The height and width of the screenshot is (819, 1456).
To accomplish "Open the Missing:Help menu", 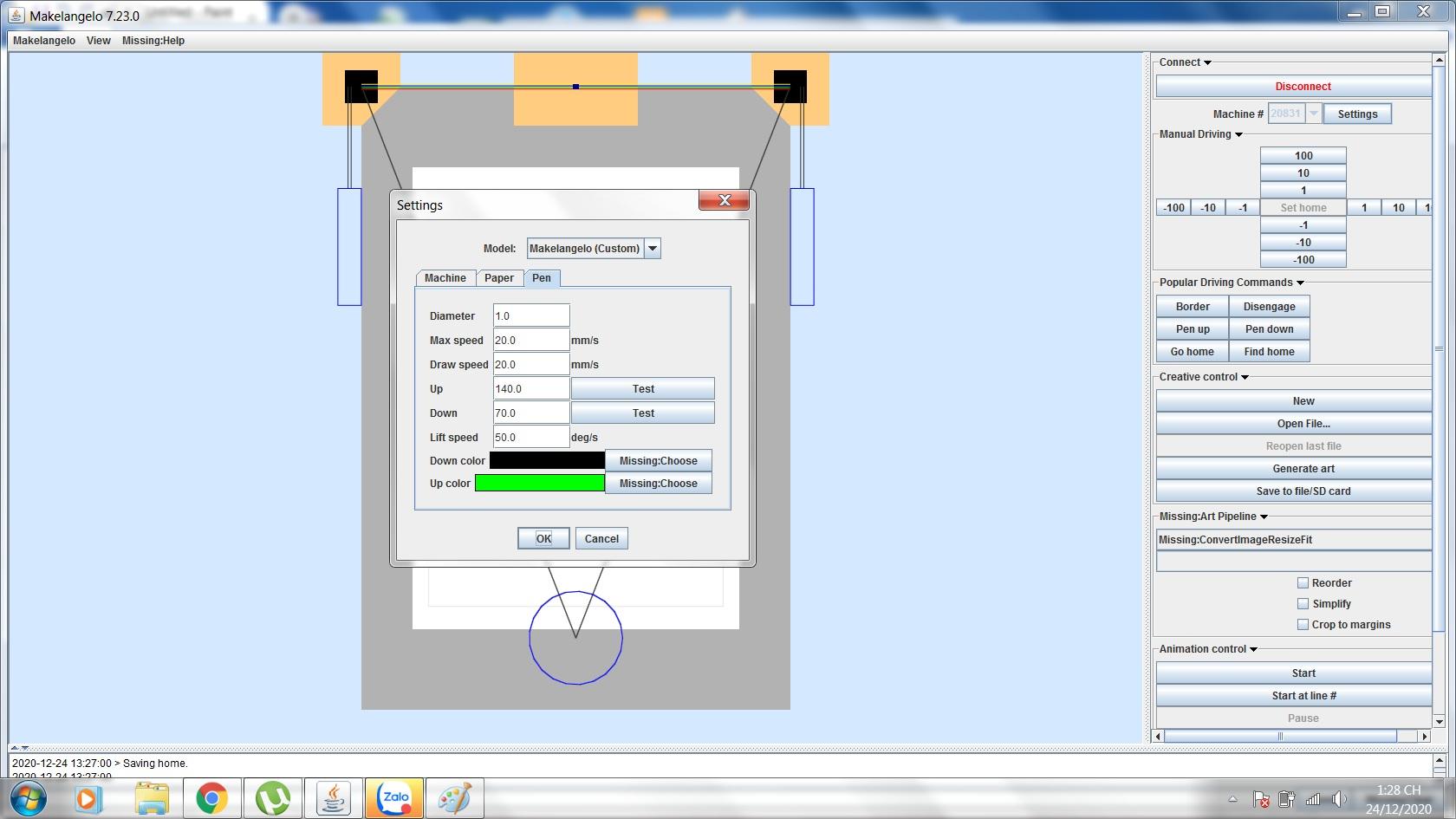I will pos(153,41).
